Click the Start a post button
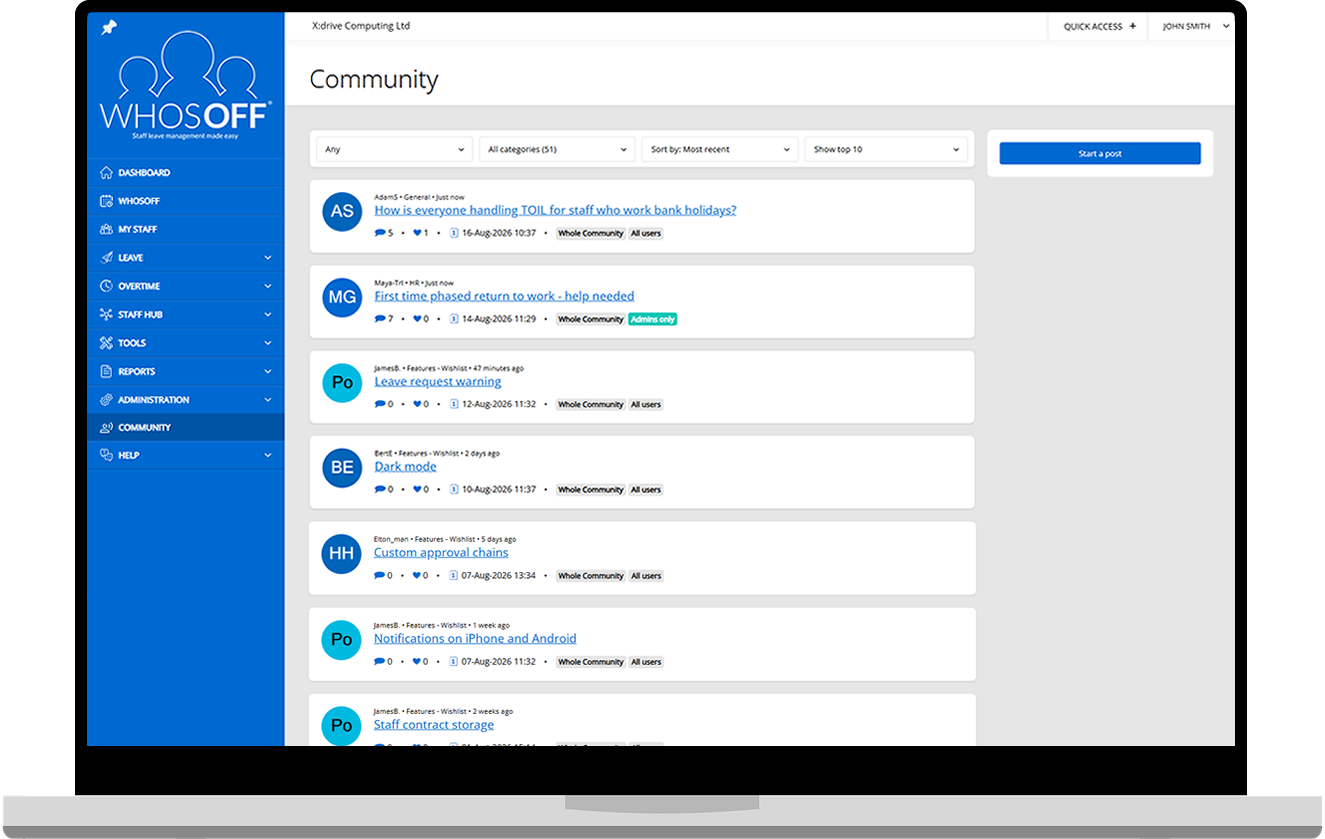Viewport: 1325px width, 839px height. tap(1100, 154)
